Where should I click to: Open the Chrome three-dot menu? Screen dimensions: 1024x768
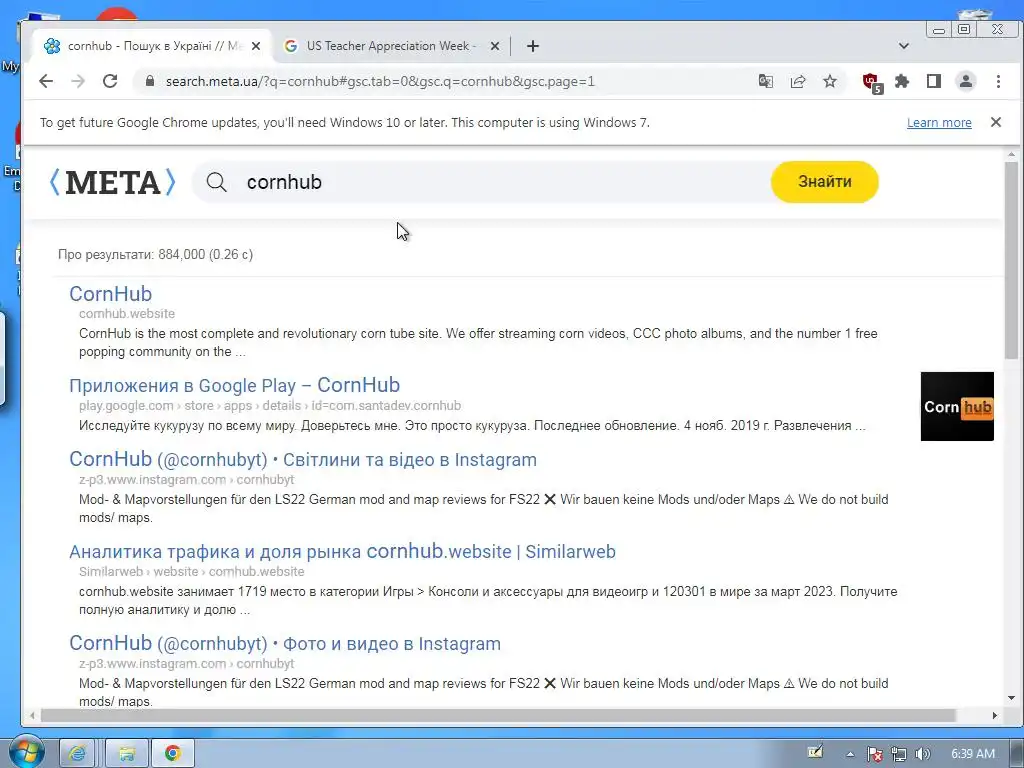tap(998, 81)
